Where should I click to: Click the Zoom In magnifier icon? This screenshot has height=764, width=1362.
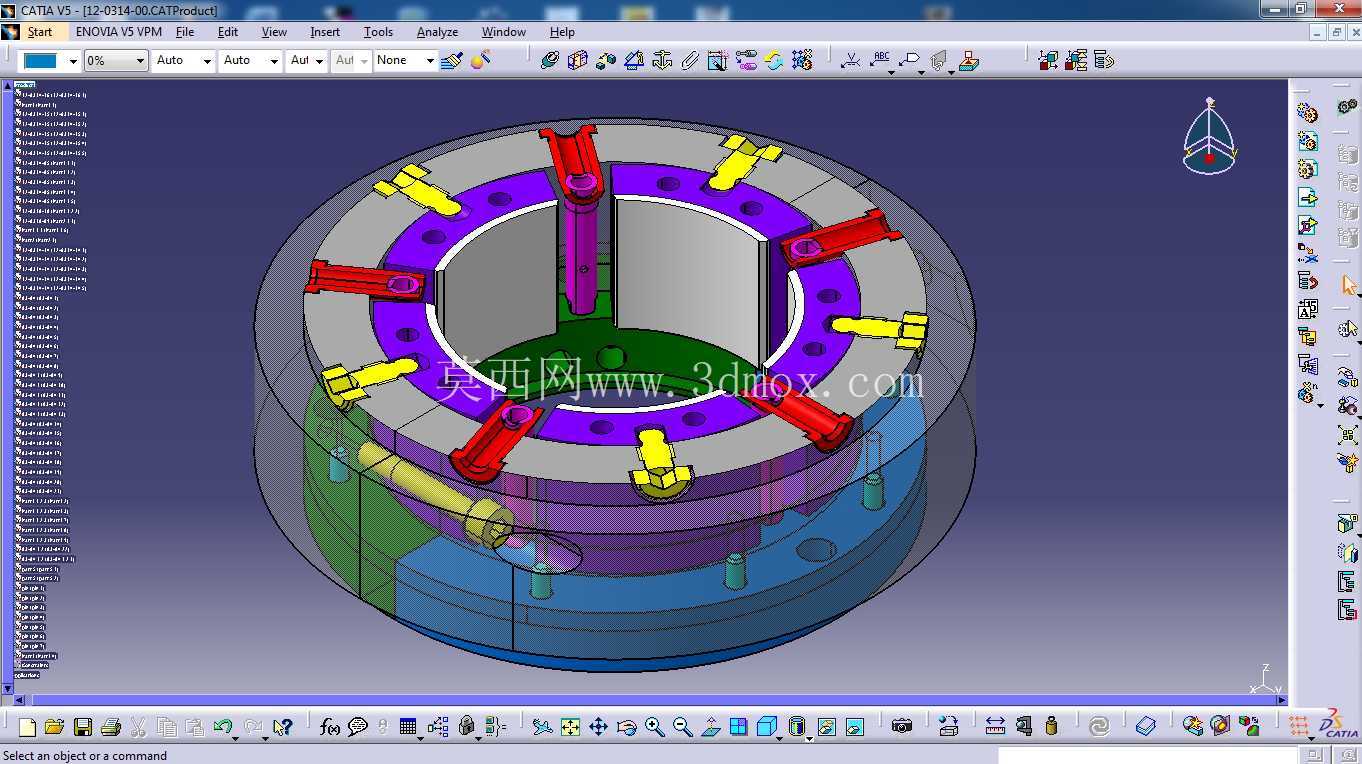click(654, 727)
